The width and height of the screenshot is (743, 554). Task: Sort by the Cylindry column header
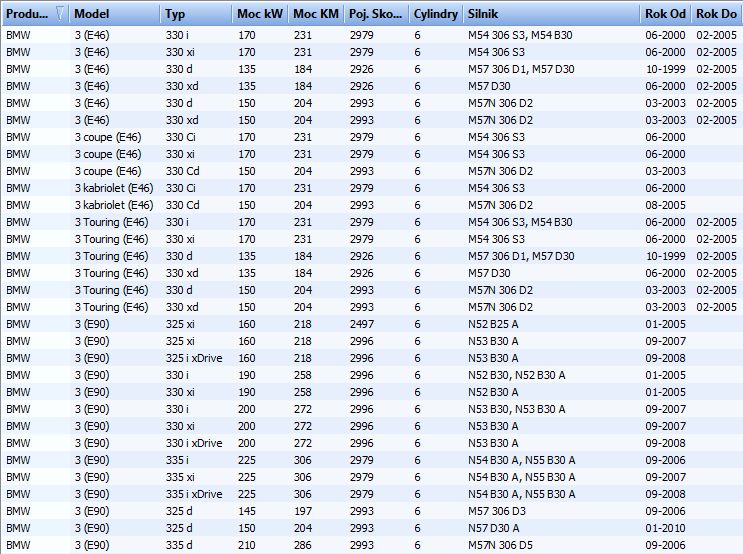coord(435,14)
